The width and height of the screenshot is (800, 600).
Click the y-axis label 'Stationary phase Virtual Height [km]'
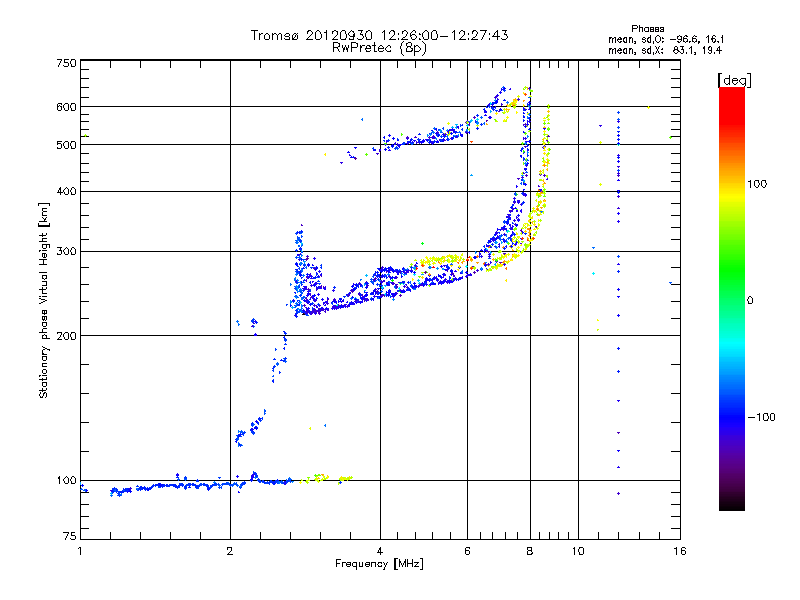pos(44,300)
